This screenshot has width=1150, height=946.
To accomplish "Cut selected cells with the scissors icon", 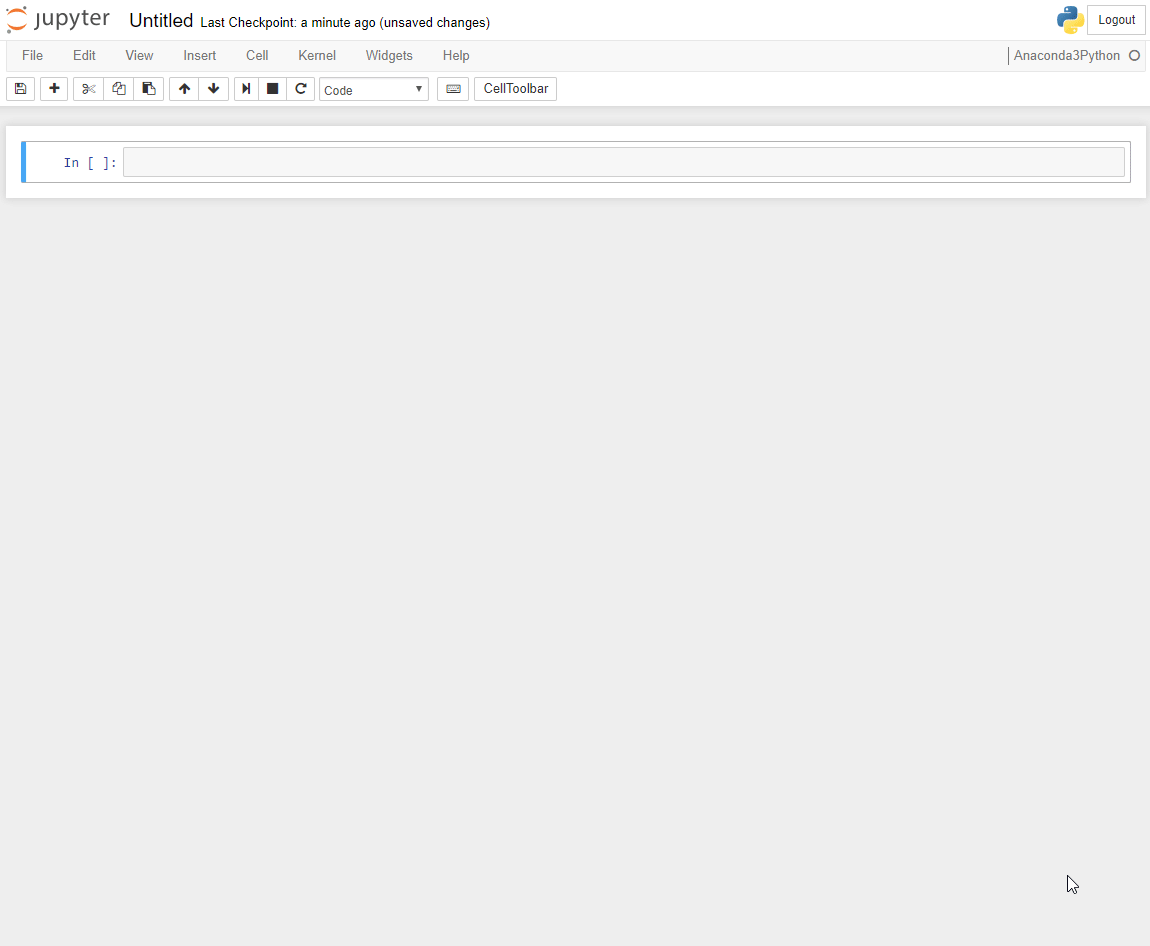I will coord(88,89).
